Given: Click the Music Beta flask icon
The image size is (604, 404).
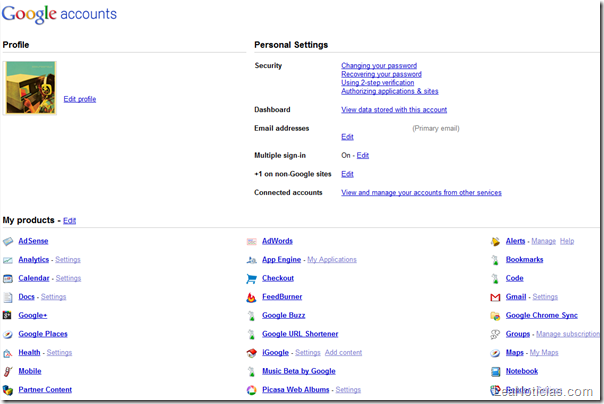Looking at the screenshot, I should pyautogui.click(x=252, y=371).
